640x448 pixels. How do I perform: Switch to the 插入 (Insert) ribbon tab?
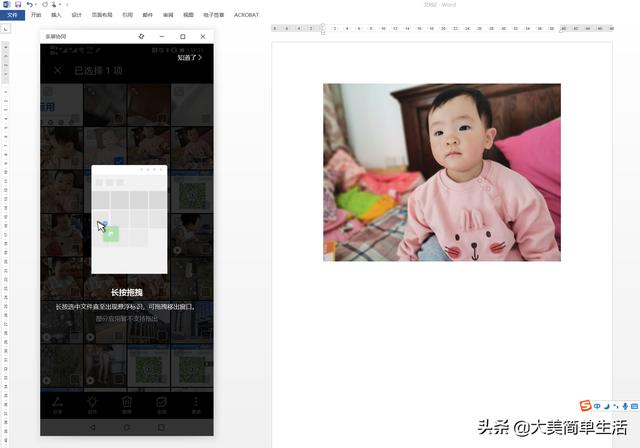coord(56,15)
